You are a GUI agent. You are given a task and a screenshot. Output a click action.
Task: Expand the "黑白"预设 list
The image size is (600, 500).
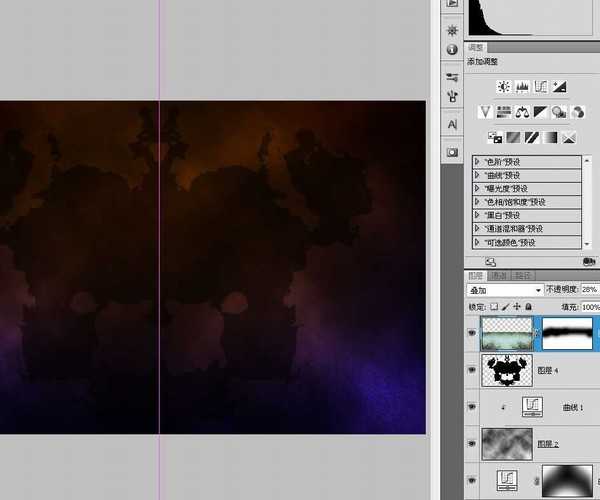point(477,215)
